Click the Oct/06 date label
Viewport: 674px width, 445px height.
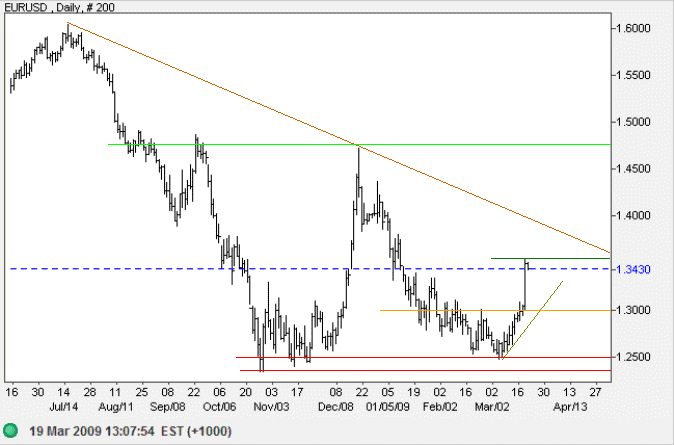pyautogui.click(x=219, y=406)
